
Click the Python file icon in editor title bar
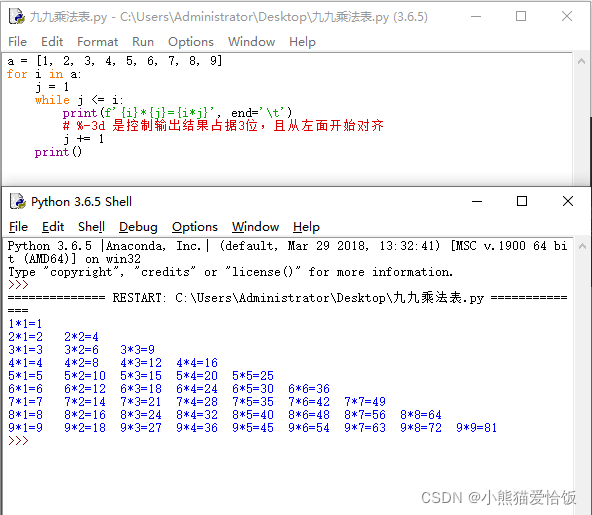tap(17, 17)
